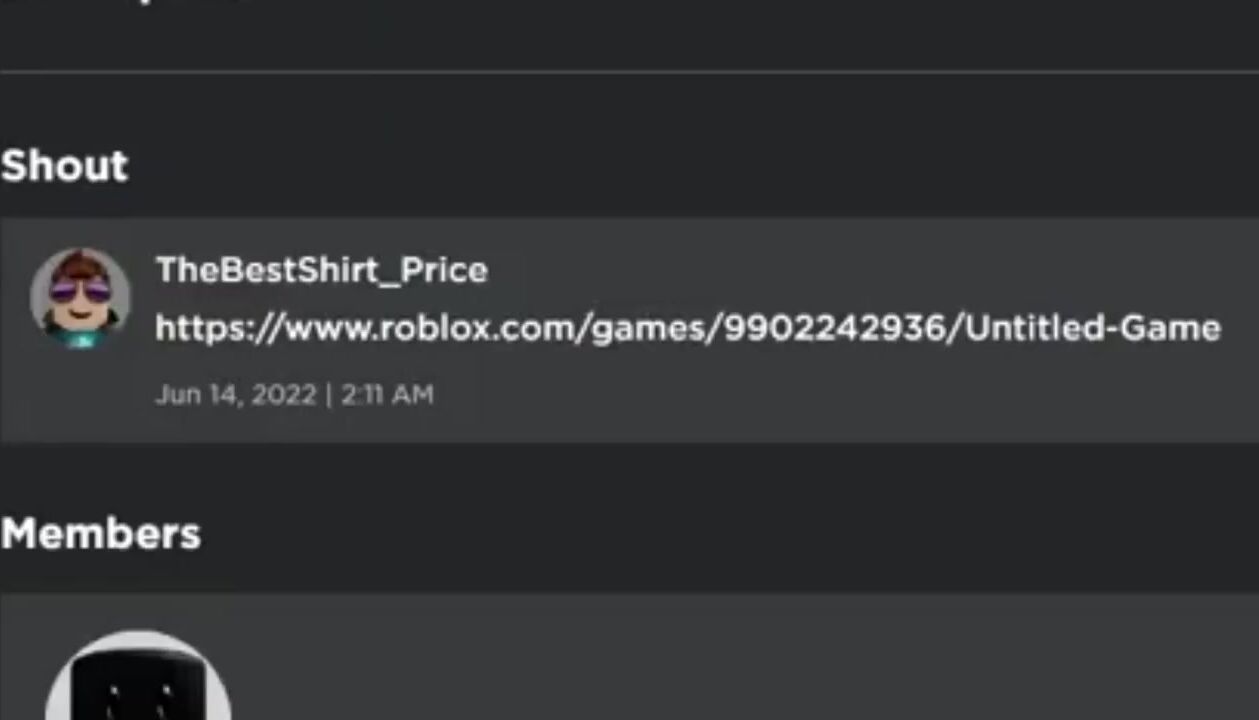The width and height of the screenshot is (1259, 720).
Task: Open the Untitled-Game Roblox URL in shout
Action: click(x=688, y=328)
